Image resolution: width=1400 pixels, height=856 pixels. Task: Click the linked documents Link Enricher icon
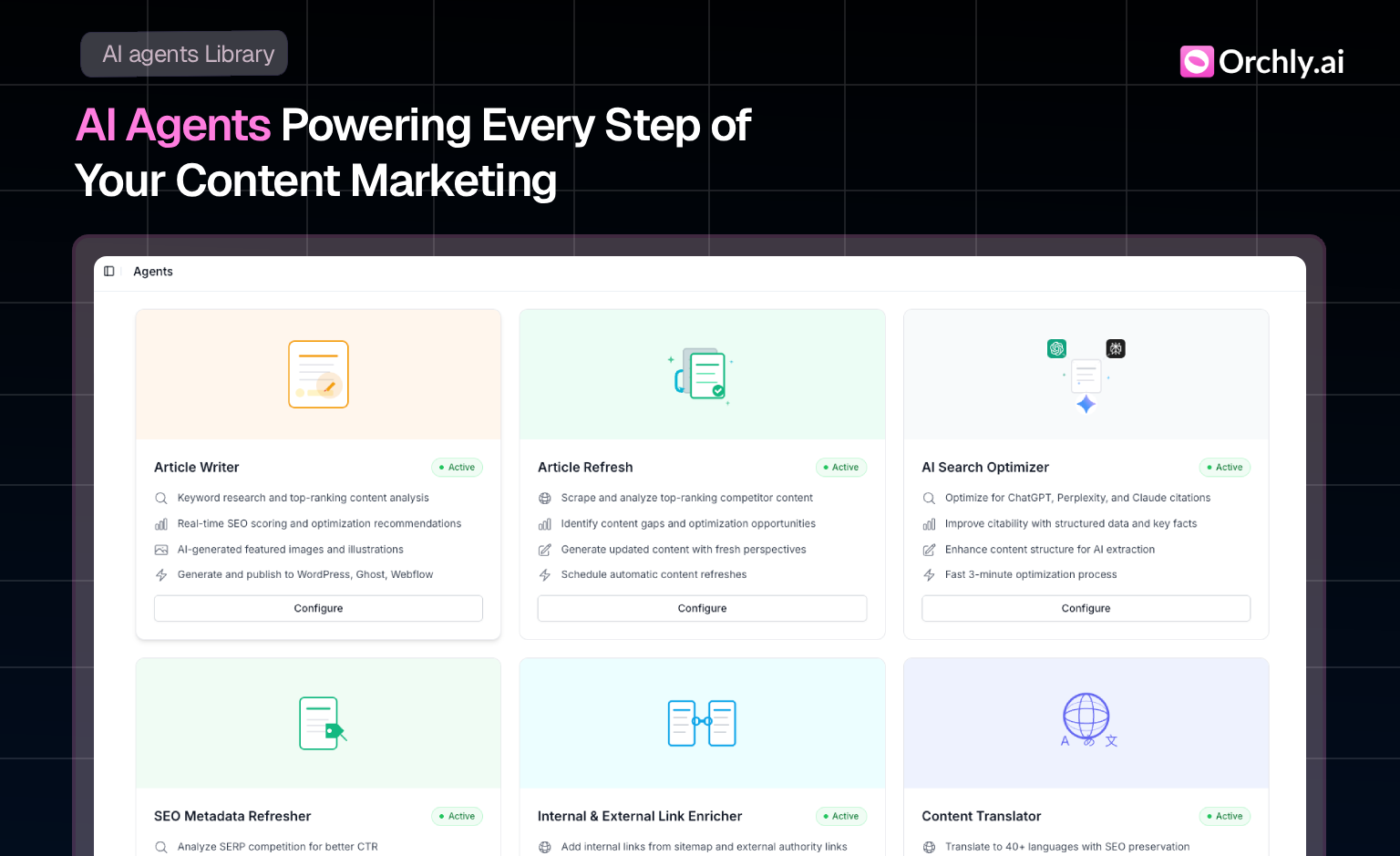[702, 724]
